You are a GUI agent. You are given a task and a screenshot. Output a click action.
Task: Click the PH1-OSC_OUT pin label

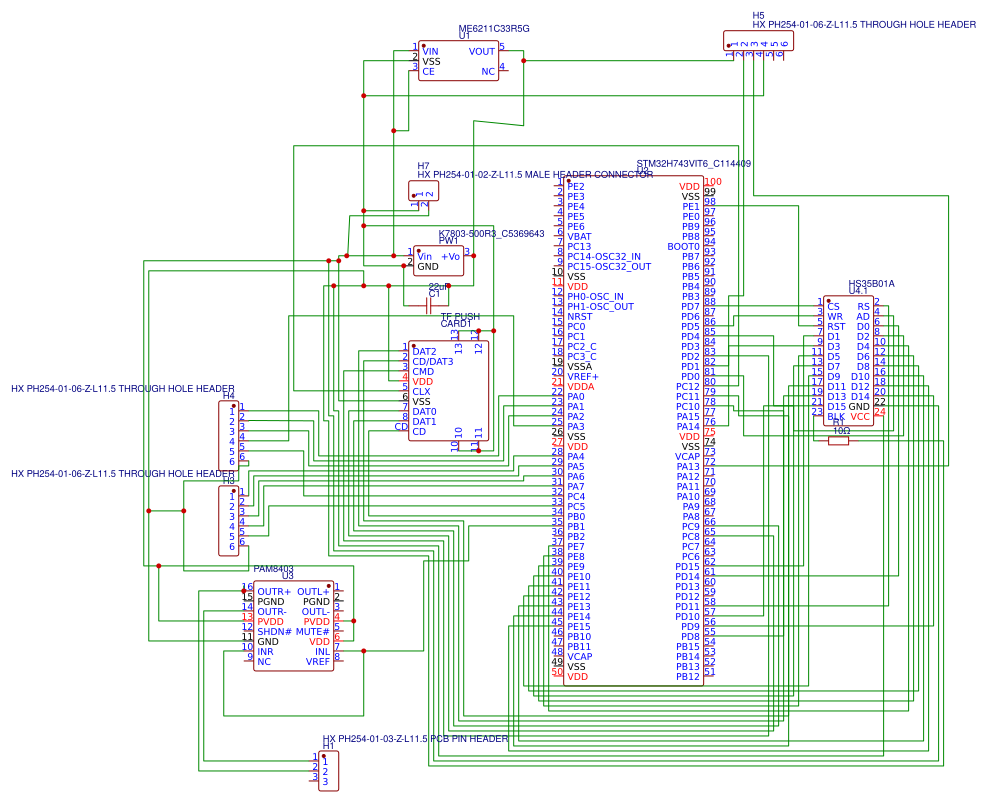click(x=600, y=306)
